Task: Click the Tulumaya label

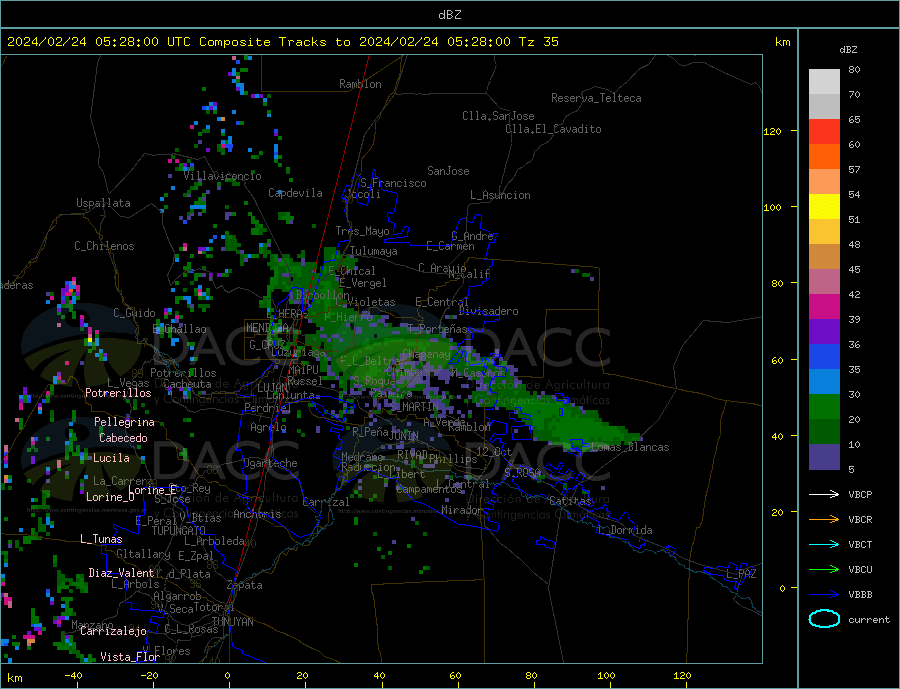Action: [x=373, y=251]
